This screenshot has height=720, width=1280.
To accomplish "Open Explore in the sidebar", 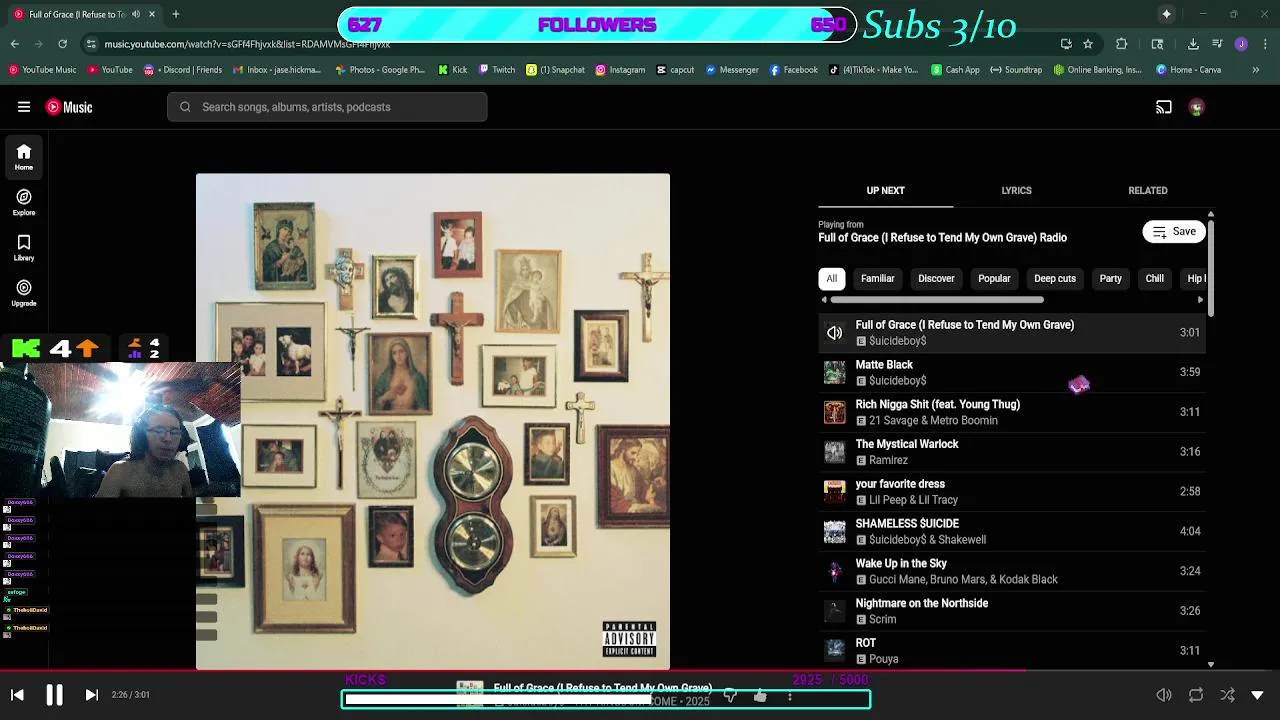I will click(24, 203).
